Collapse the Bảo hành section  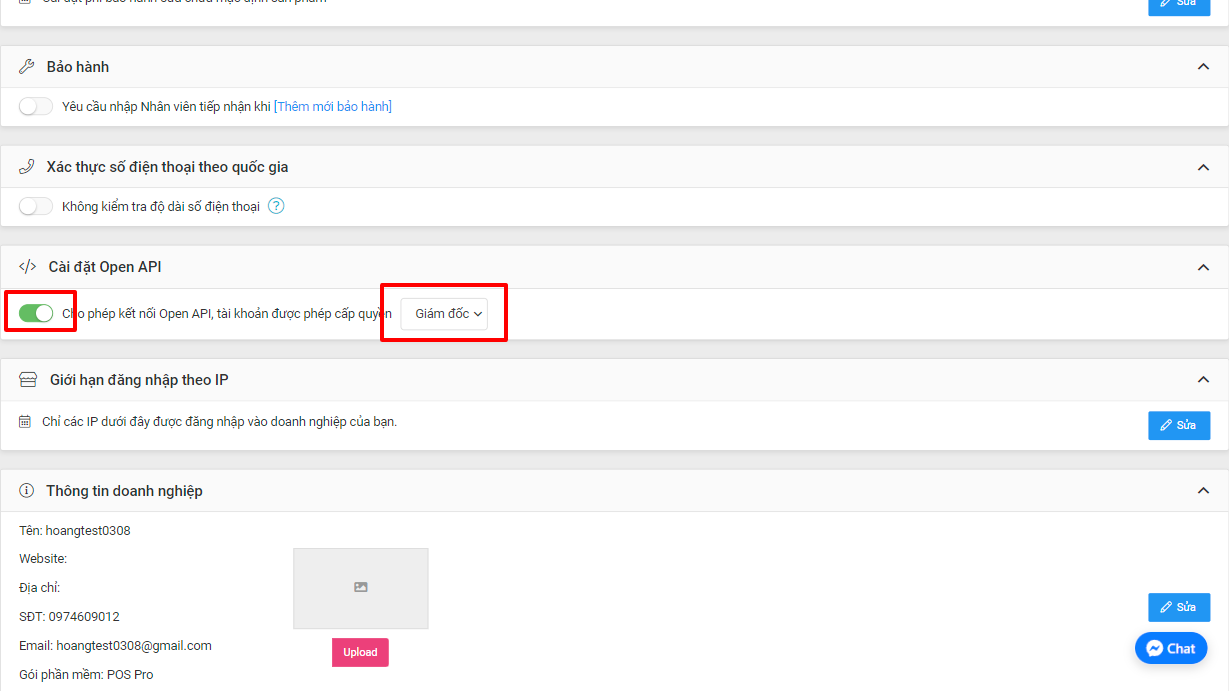click(x=1203, y=67)
